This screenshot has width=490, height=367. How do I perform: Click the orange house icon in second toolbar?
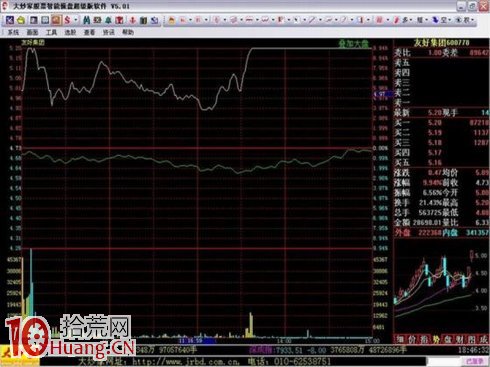pos(171,20)
